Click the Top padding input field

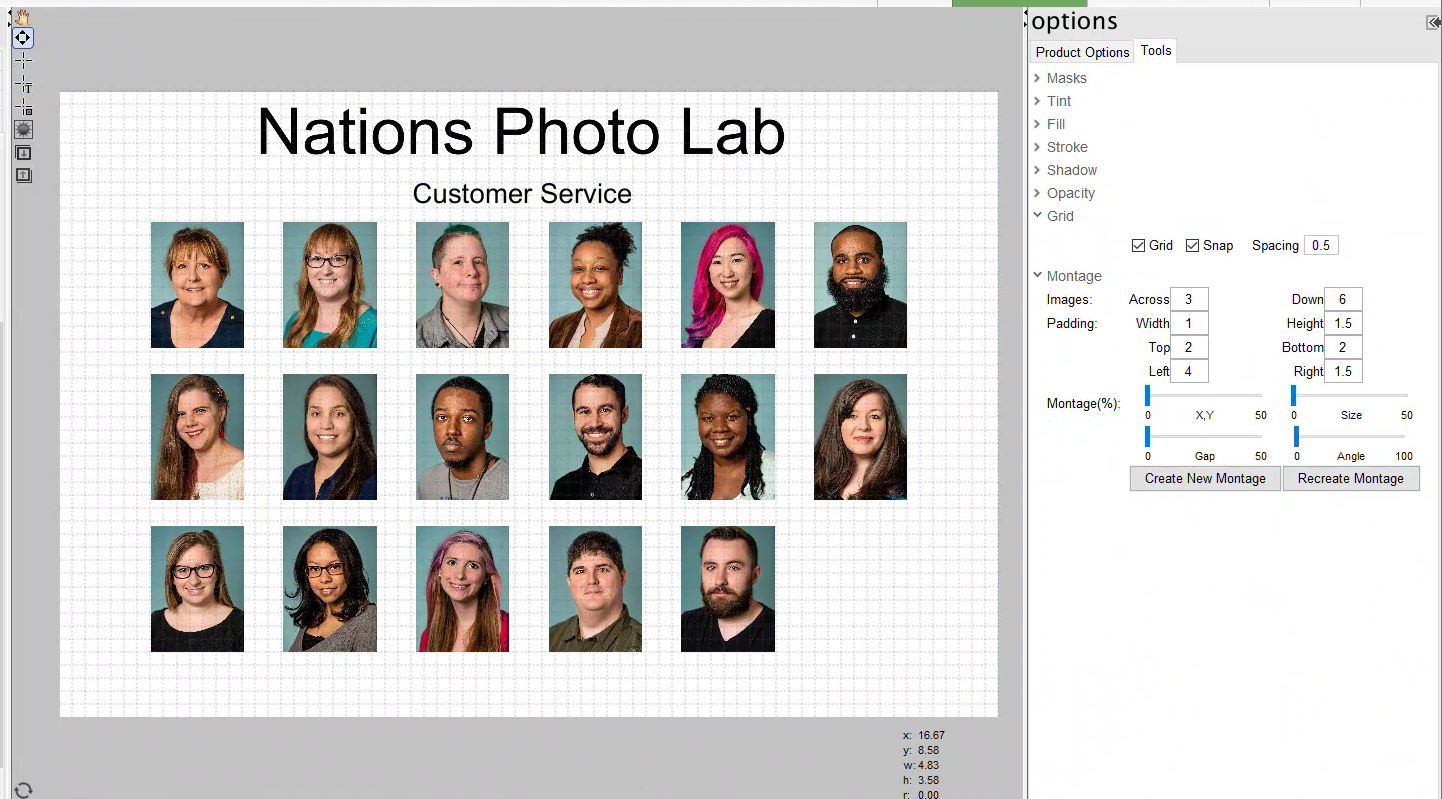pos(1189,347)
